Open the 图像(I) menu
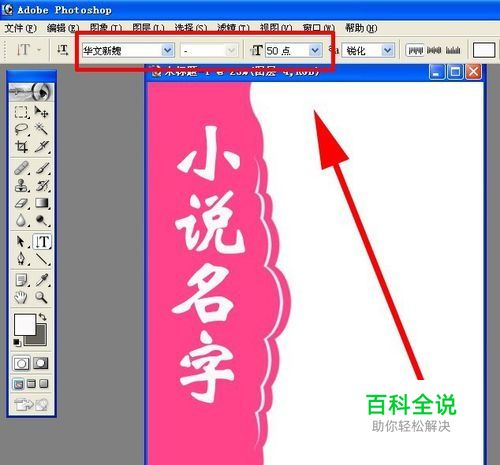Screen dimensions: 500x465 [x=106, y=28]
